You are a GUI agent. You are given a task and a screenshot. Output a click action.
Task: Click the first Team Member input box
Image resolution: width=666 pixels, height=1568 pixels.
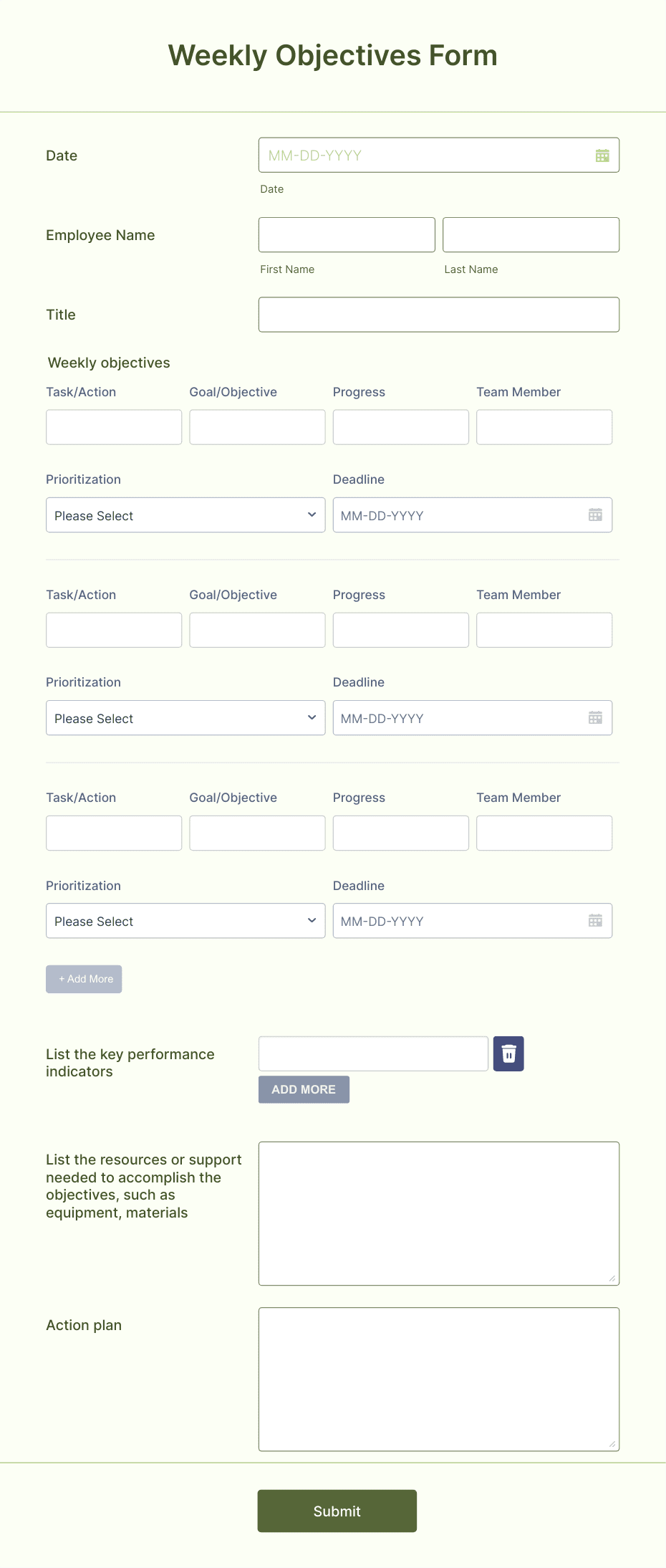pos(544,426)
